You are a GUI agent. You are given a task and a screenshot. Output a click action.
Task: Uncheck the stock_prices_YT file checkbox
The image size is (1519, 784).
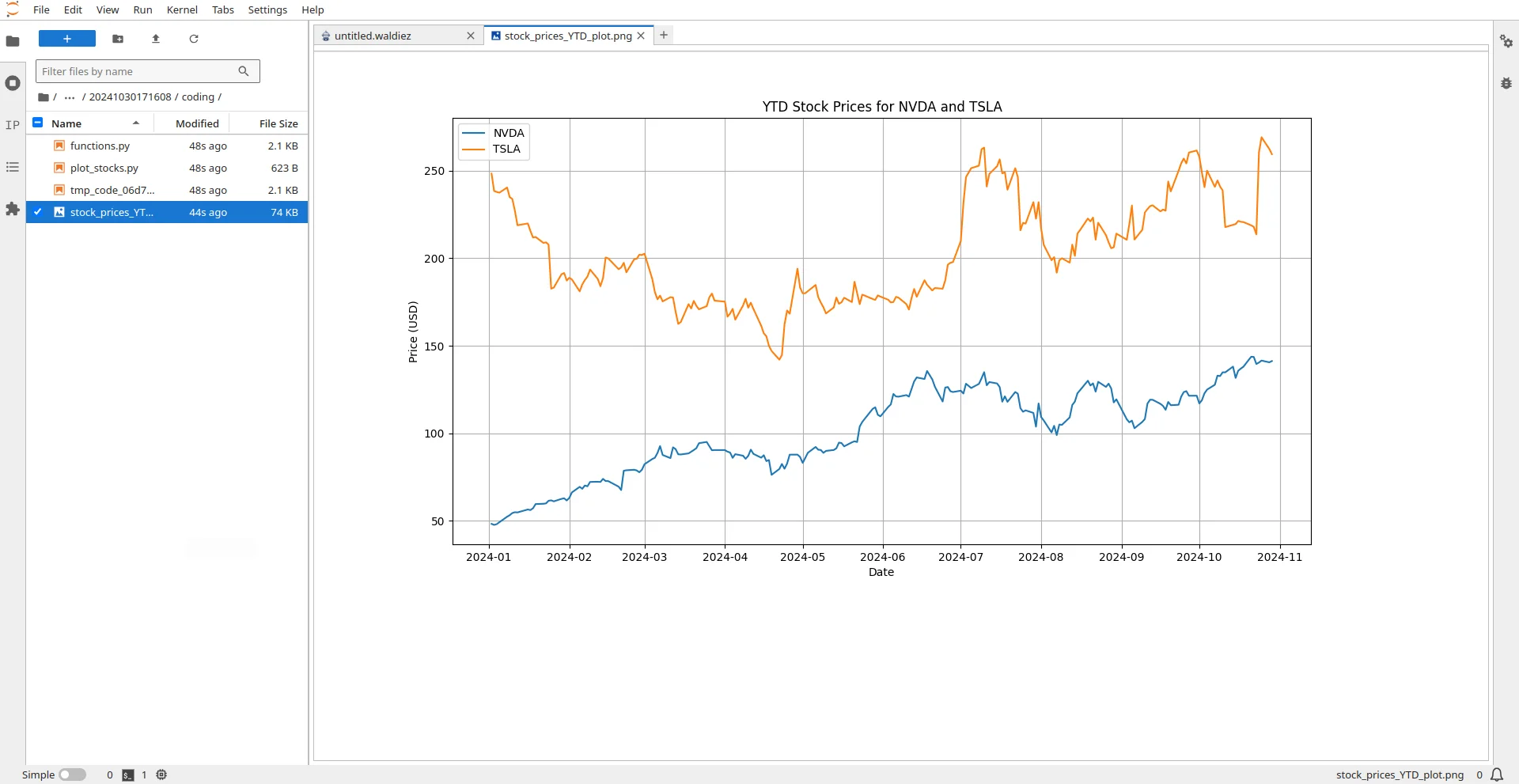point(37,212)
